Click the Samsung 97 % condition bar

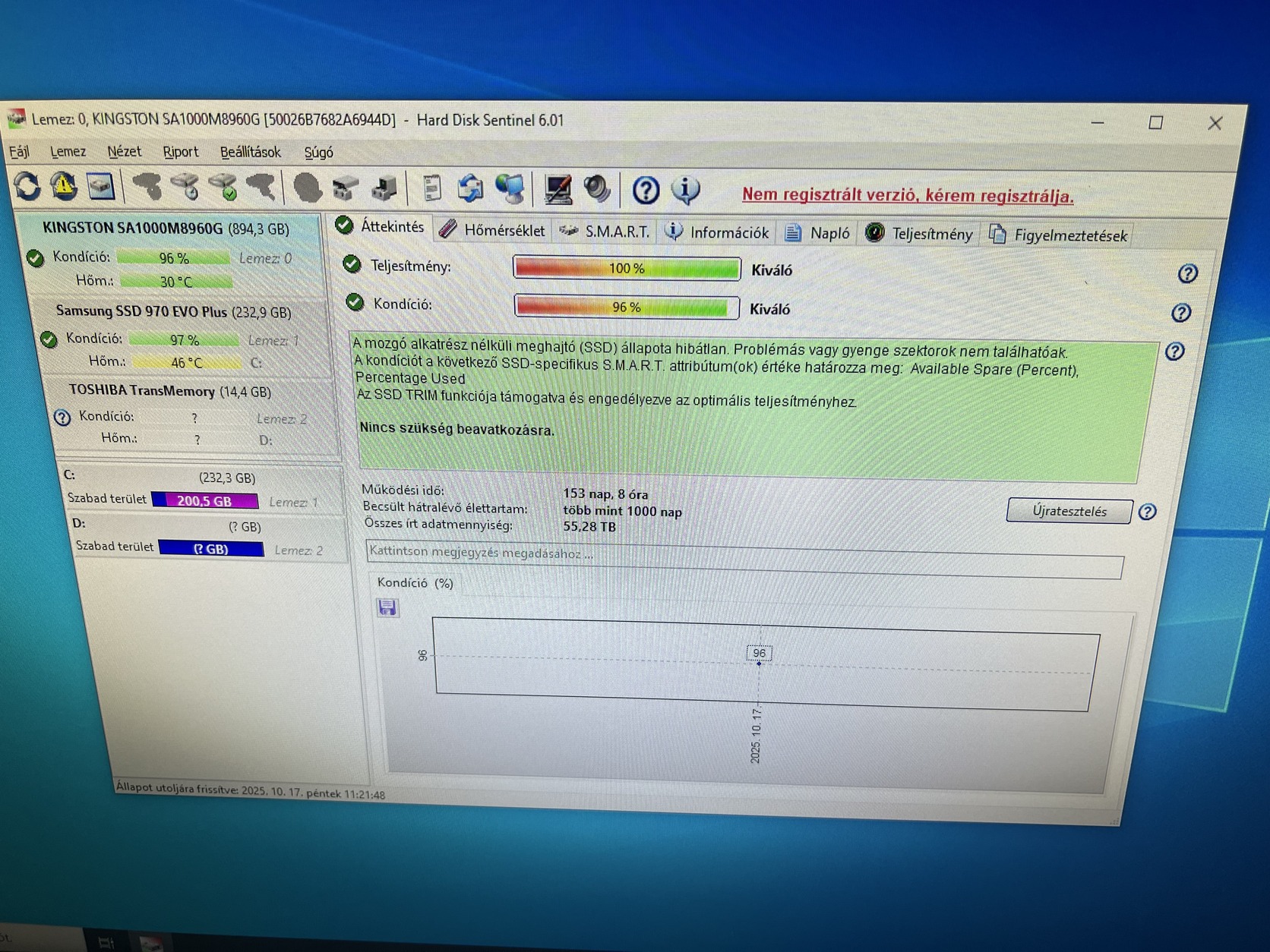[x=184, y=339]
